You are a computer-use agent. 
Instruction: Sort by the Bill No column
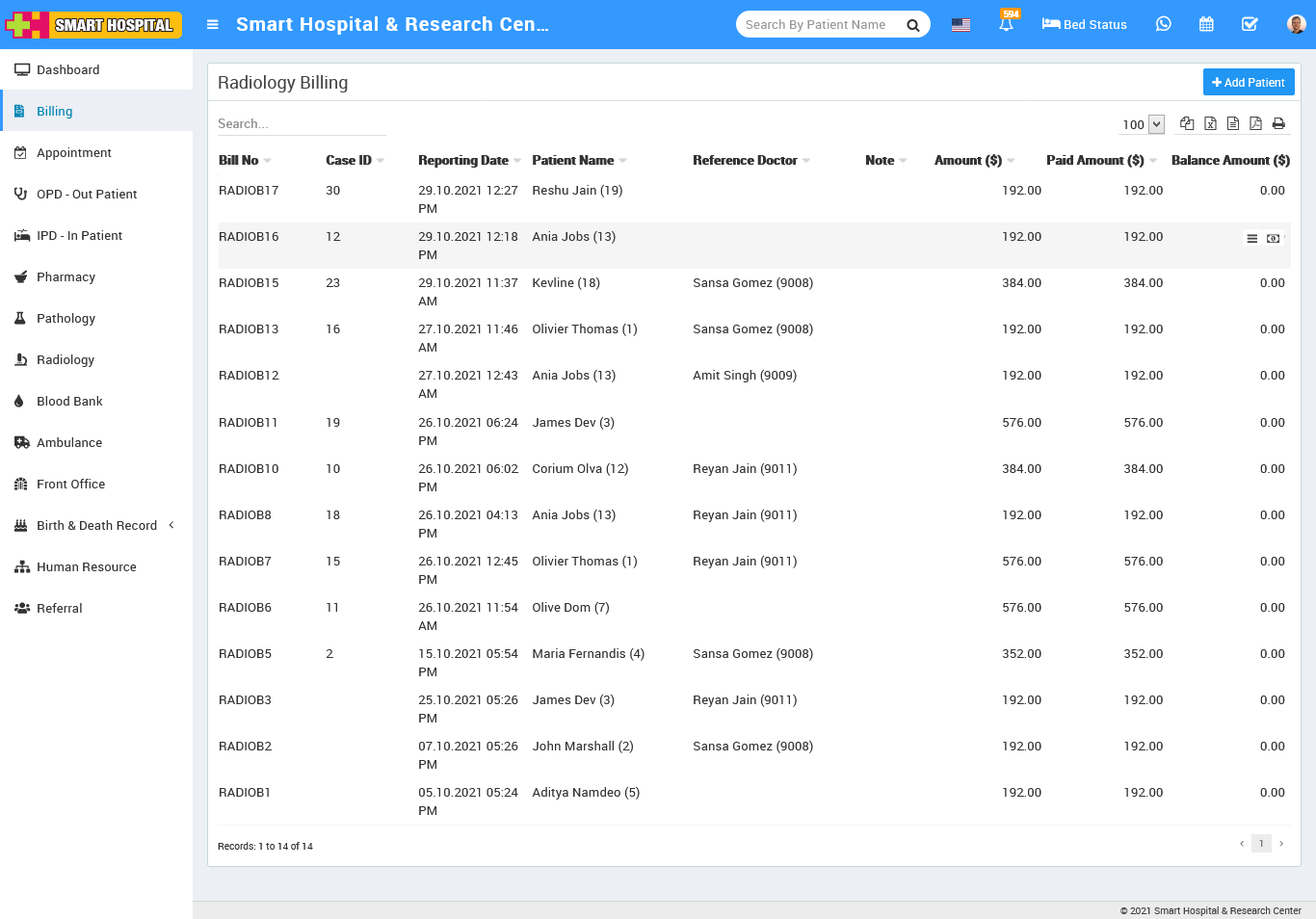point(245,161)
